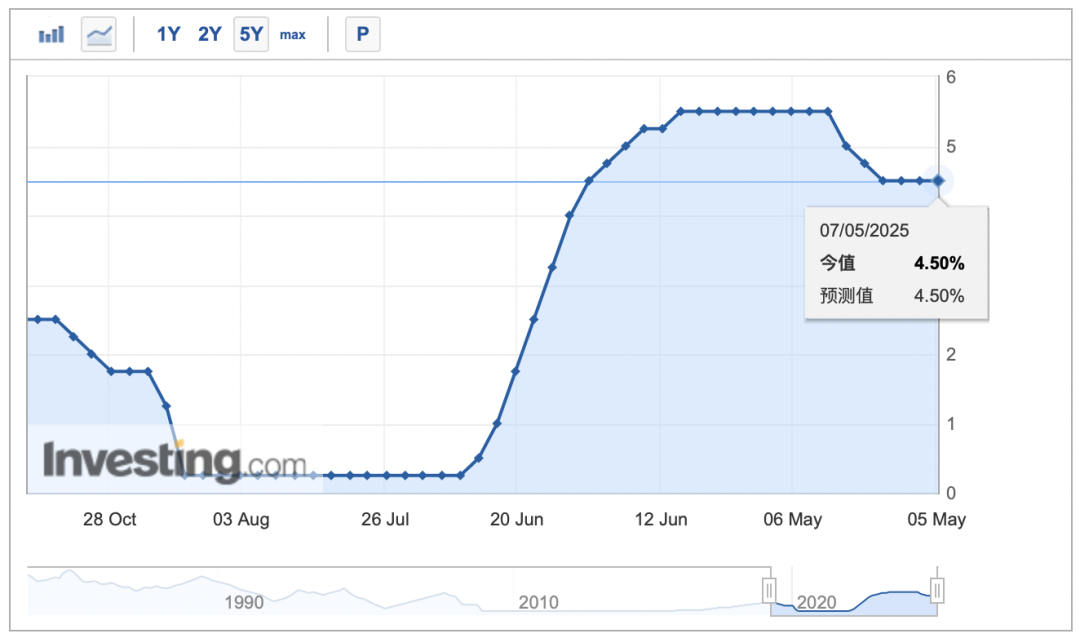Click the 2020 label in the navigator
The image size is (1080, 638).
pyautogui.click(x=816, y=602)
